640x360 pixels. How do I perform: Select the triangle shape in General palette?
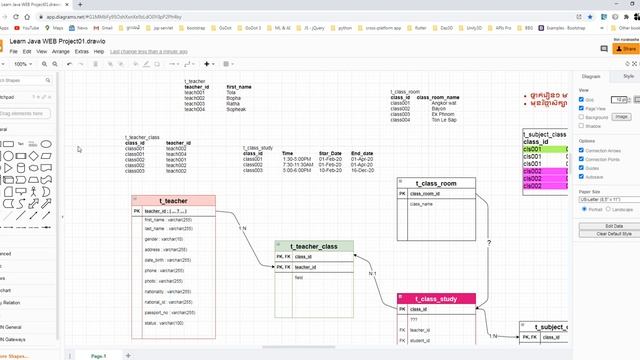coord(8,168)
